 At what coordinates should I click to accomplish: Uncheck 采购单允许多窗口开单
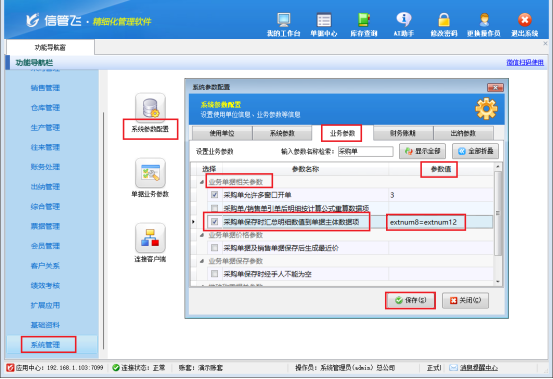coord(214,195)
